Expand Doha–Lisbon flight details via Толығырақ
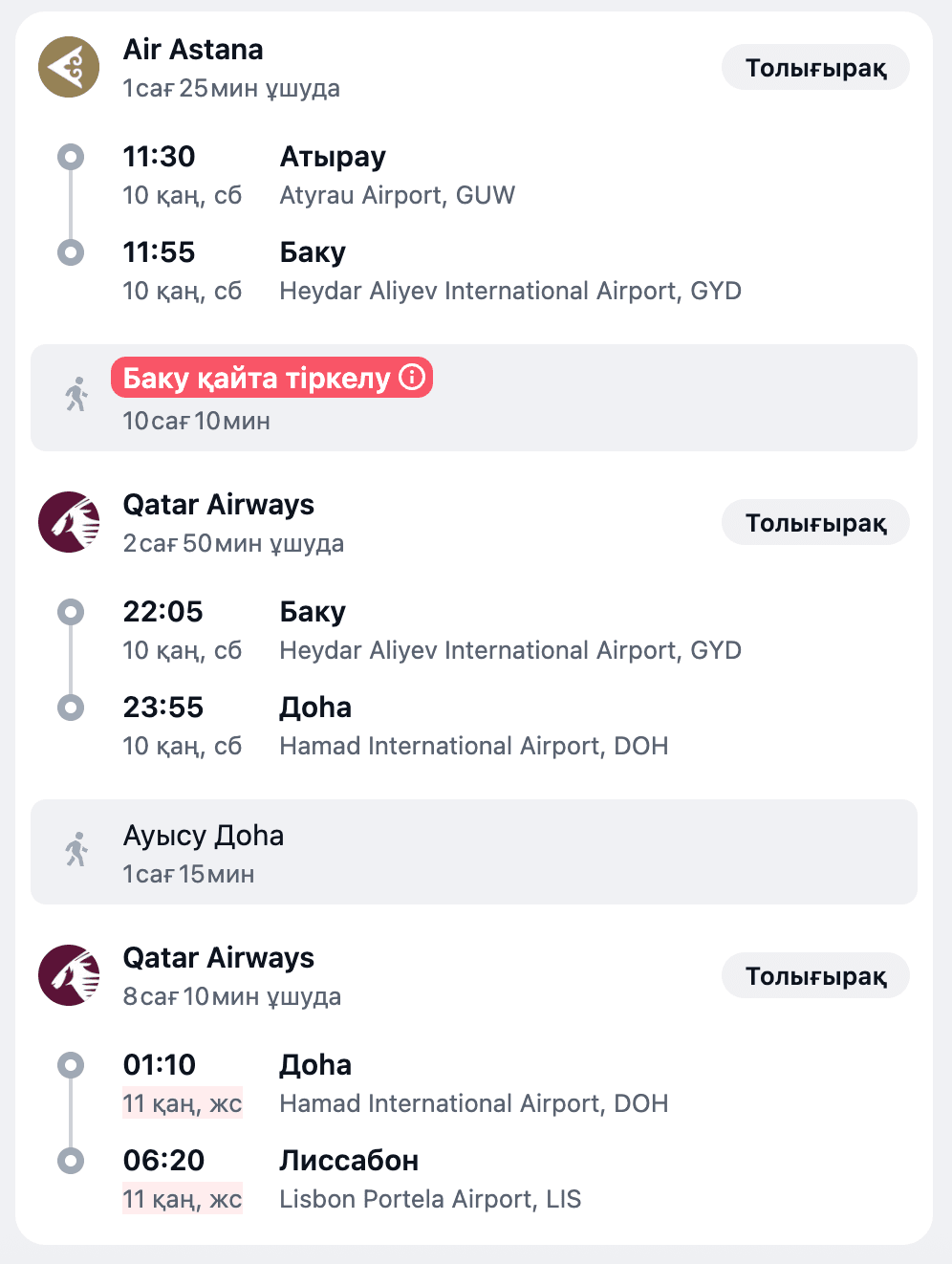This screenshot has width=952, height=1264. point(815,976)
